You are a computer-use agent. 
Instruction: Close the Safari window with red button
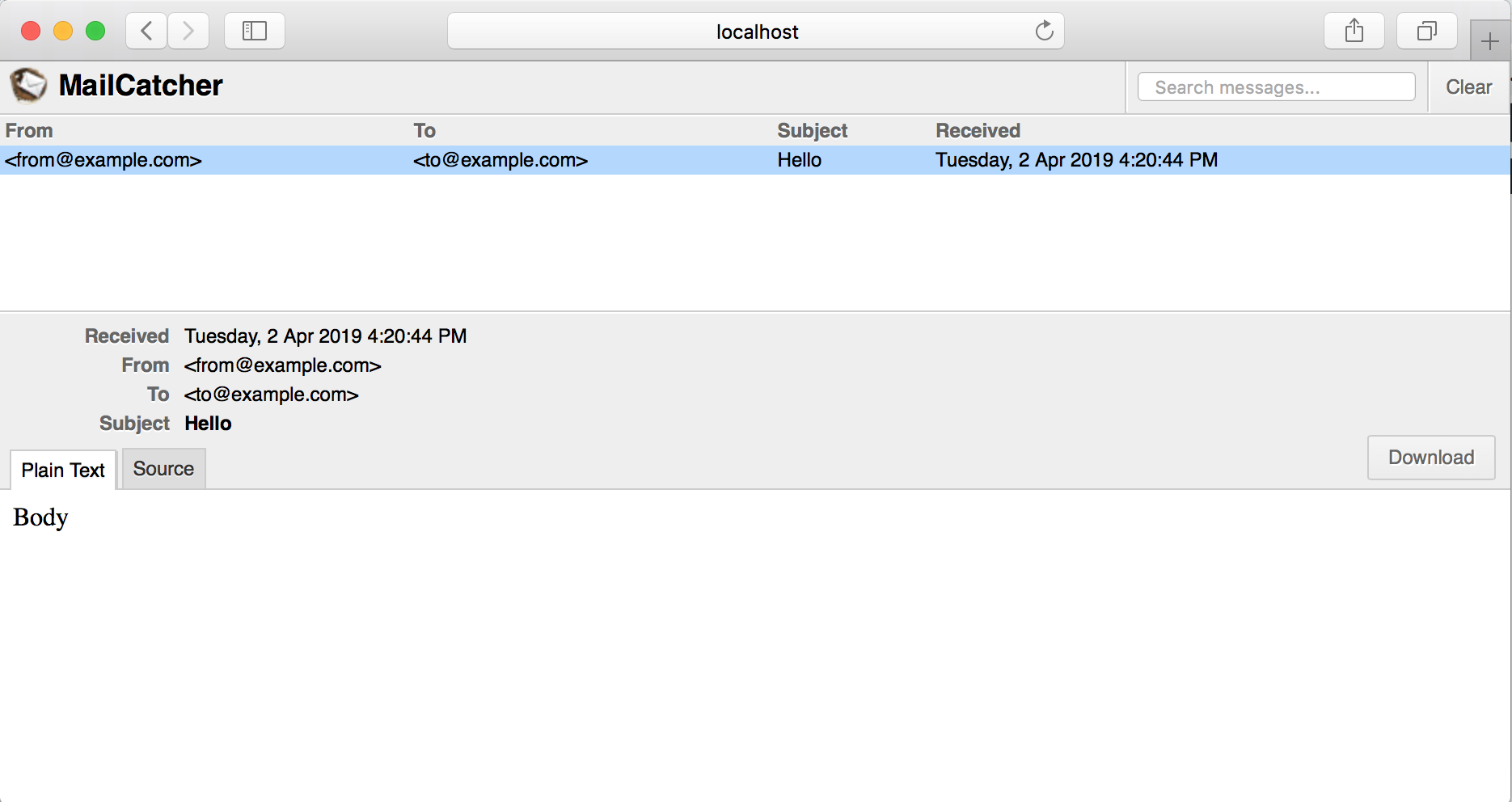[31, 31]
